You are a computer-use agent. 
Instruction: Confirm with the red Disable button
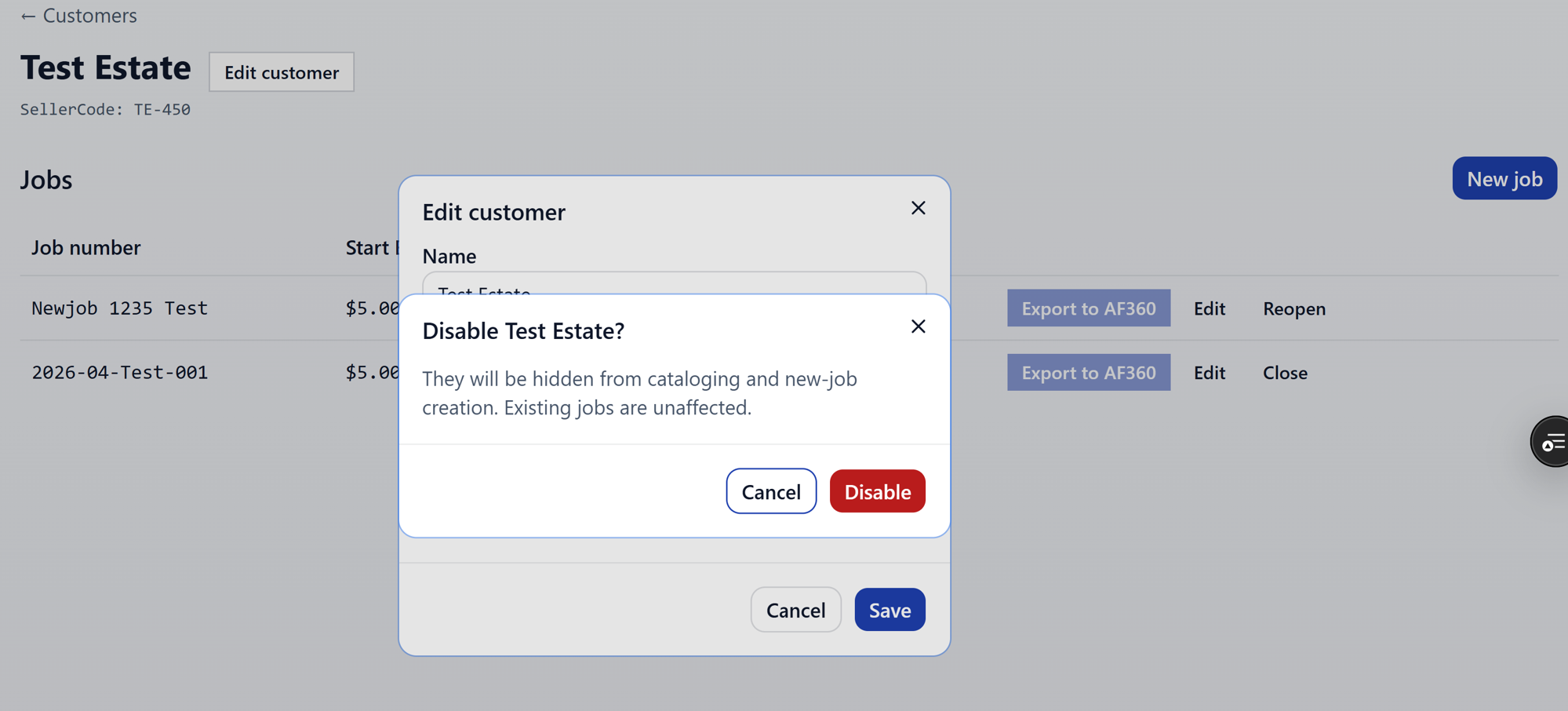[x=877, y=491]
